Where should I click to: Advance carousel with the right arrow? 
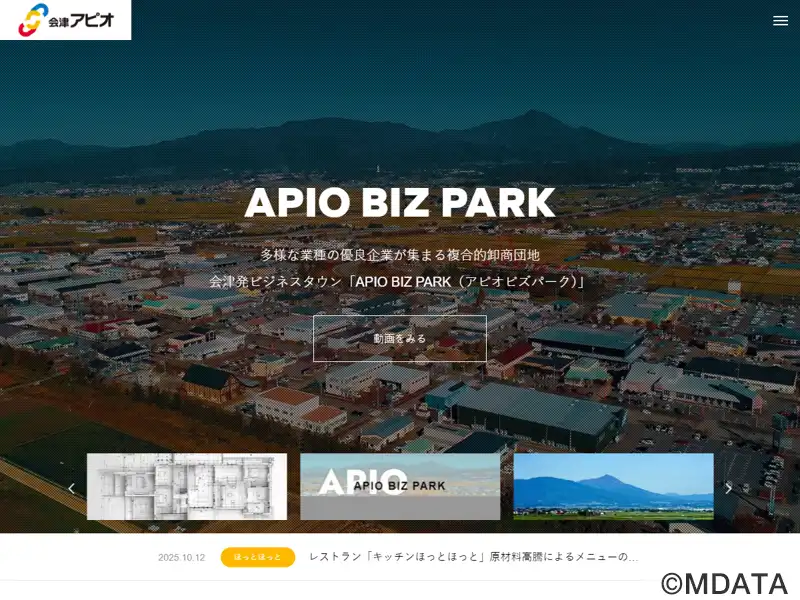coord(728,488)
